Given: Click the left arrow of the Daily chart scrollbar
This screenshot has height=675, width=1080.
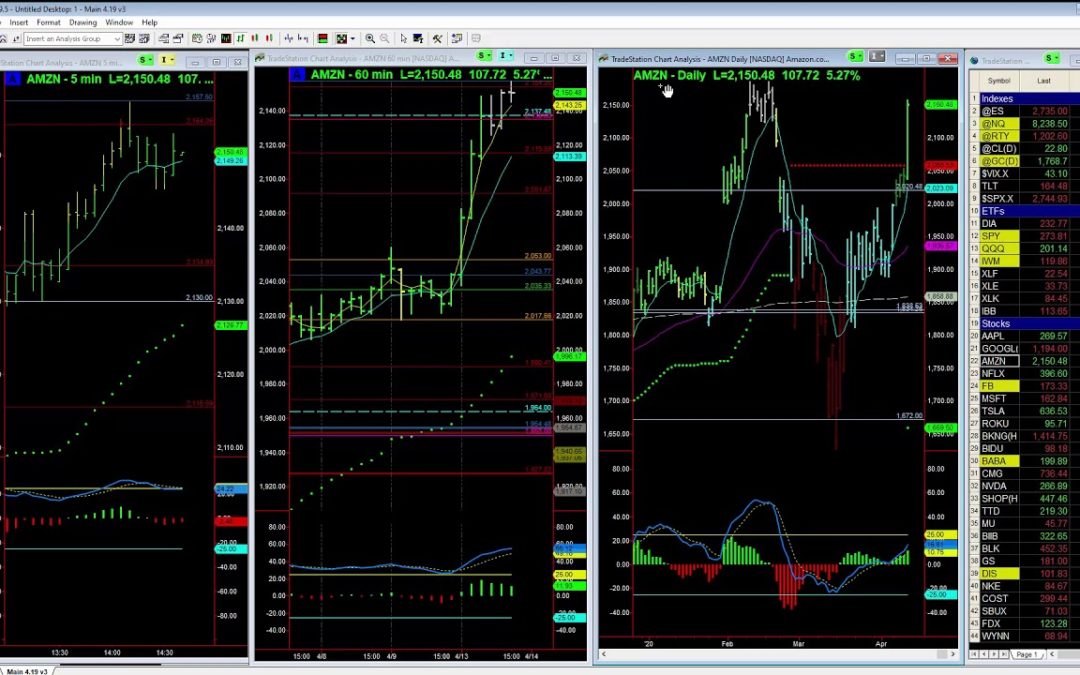Looking at the screenshot, I should pyautogui.click(x=604, y=654).
